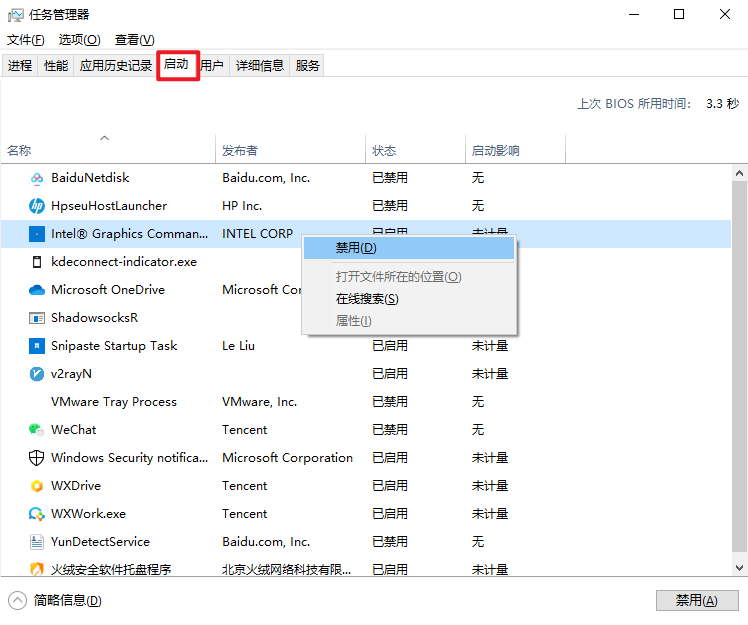Click the vertical scrollbar thumb
748x625 pixels.
coord(739,365)
